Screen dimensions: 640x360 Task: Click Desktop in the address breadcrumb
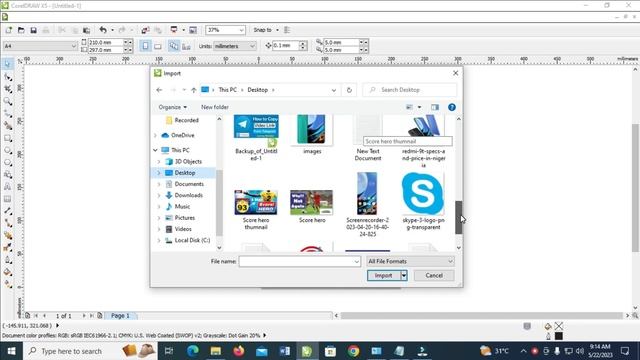[x=258, y=90]
